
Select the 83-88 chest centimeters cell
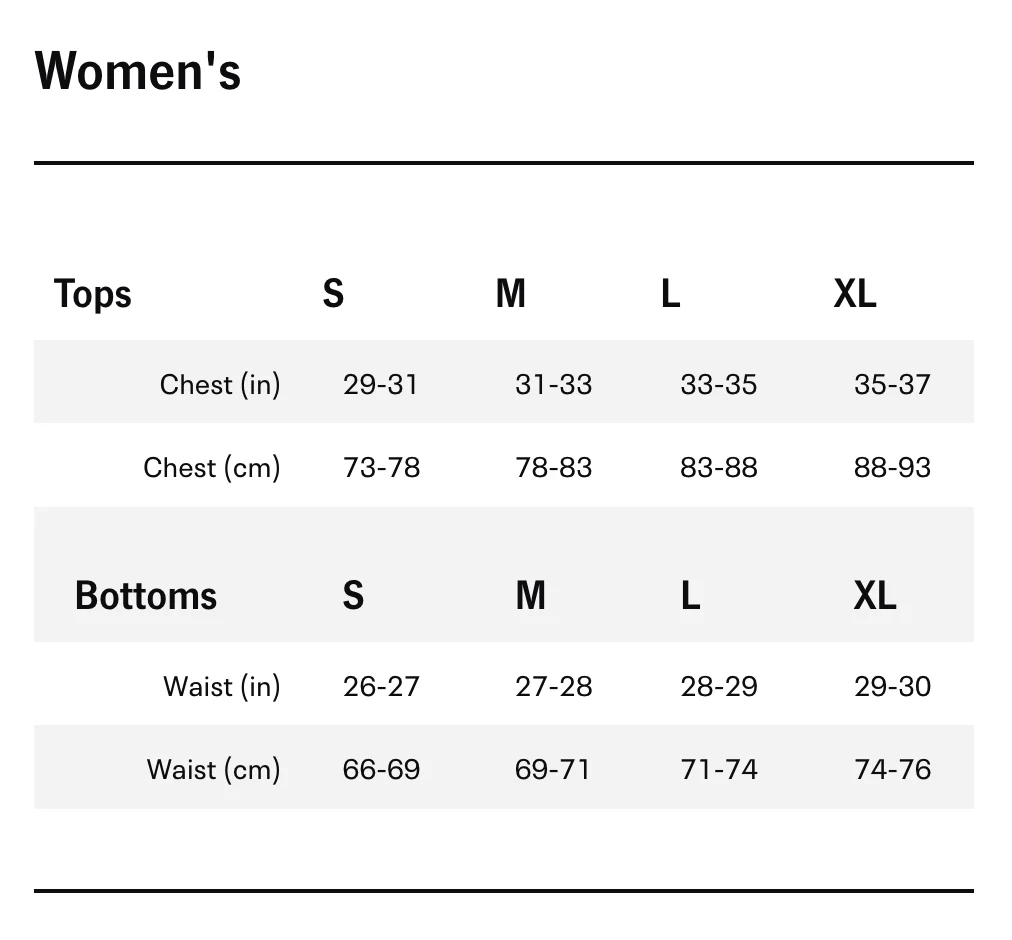pyautogui.click(x=719, y=467)
